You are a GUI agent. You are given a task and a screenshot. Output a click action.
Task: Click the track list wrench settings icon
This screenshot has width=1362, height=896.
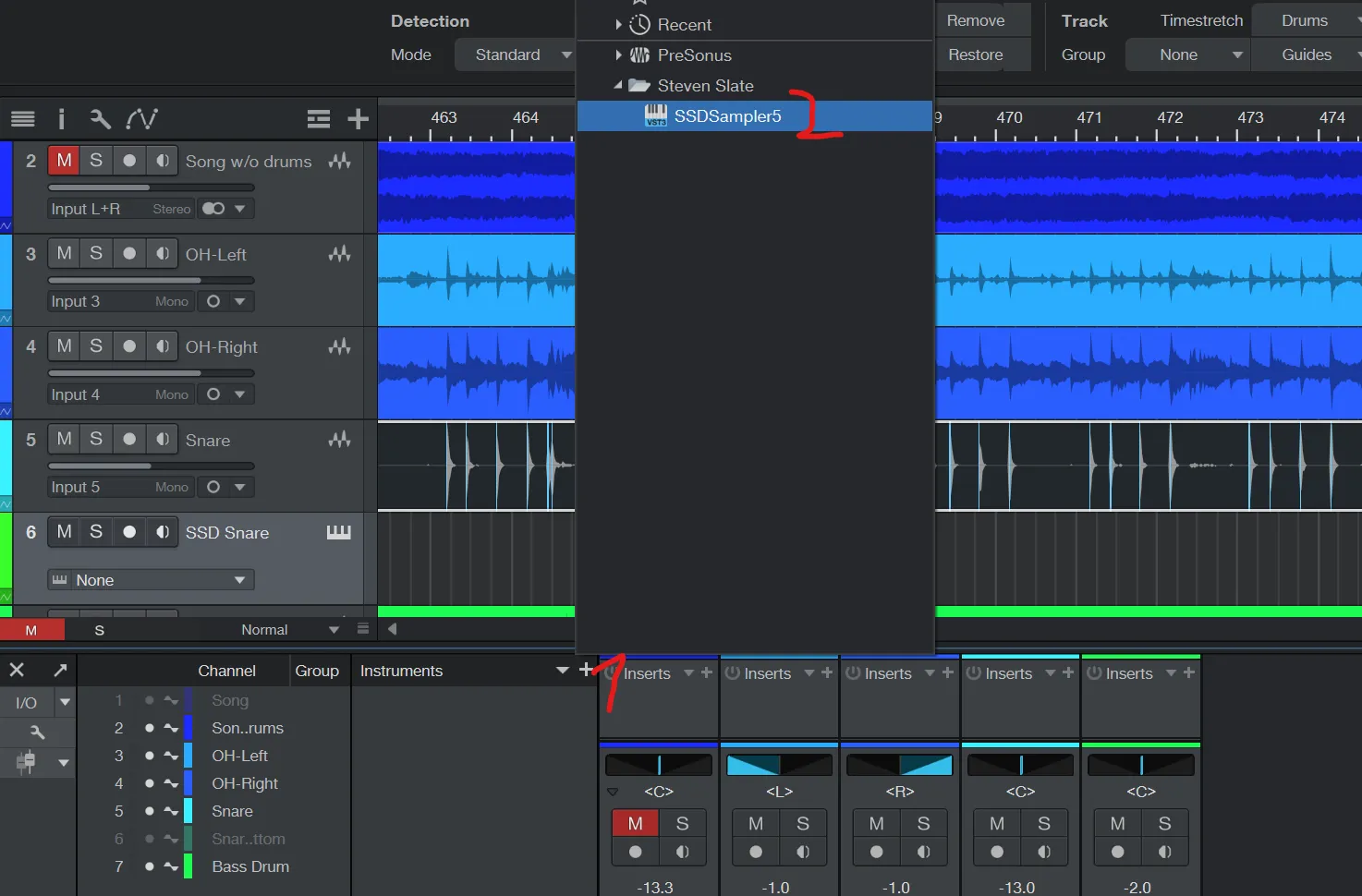pos(100,118)
